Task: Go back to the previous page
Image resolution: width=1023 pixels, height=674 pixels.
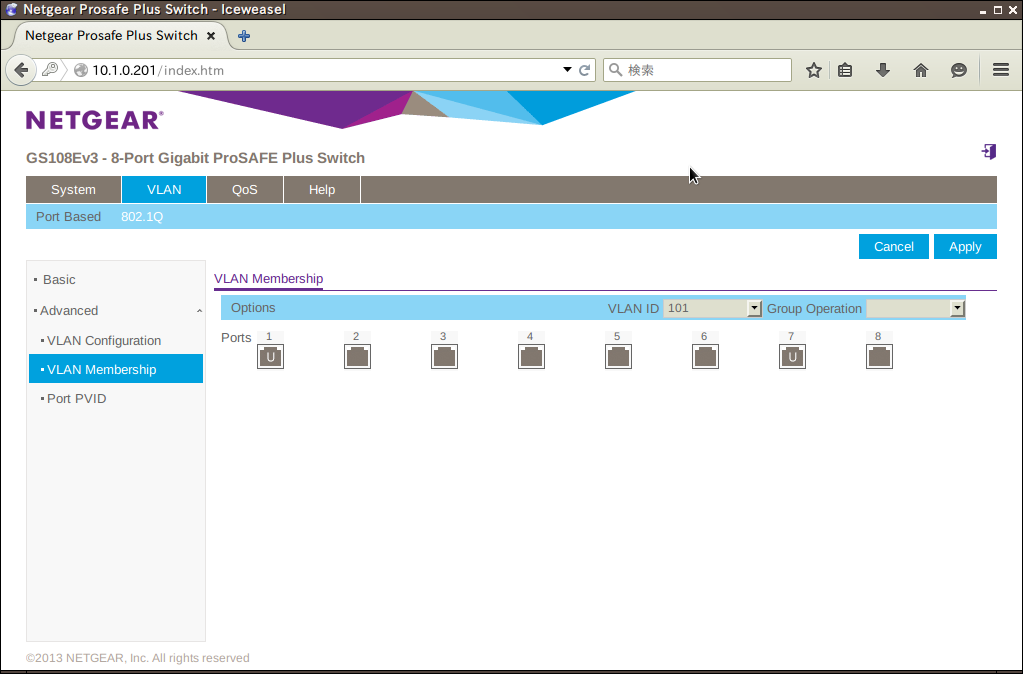Action: (21, 70)
